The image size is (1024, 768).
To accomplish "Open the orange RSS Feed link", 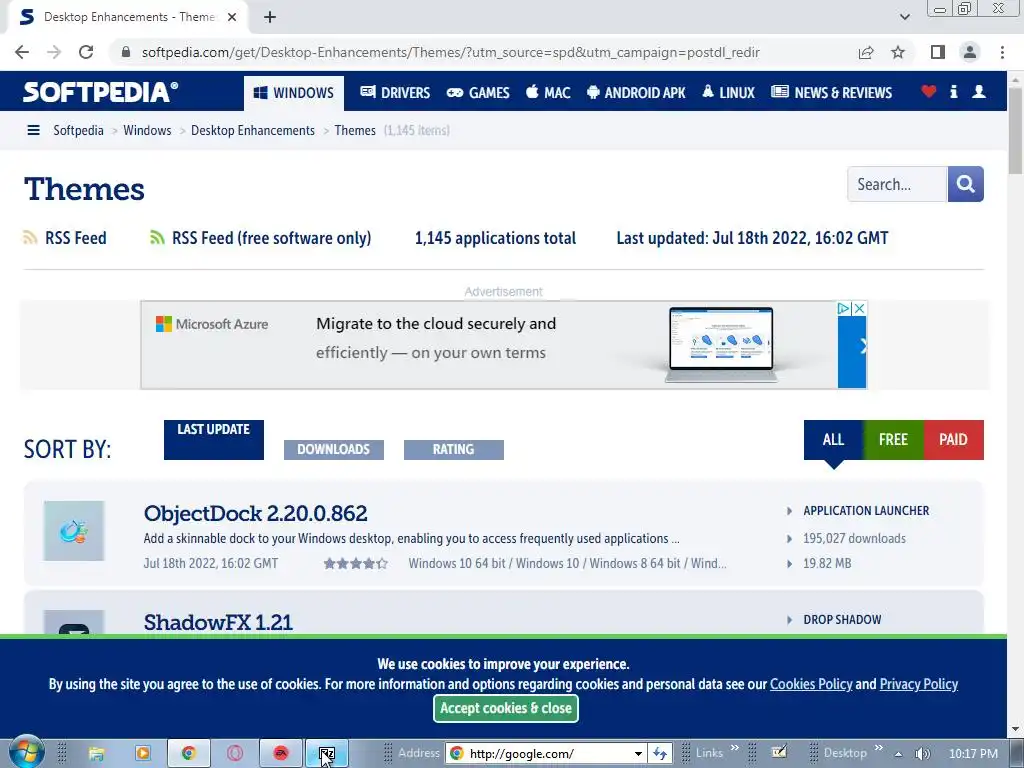I will click(x=65, y=238).
